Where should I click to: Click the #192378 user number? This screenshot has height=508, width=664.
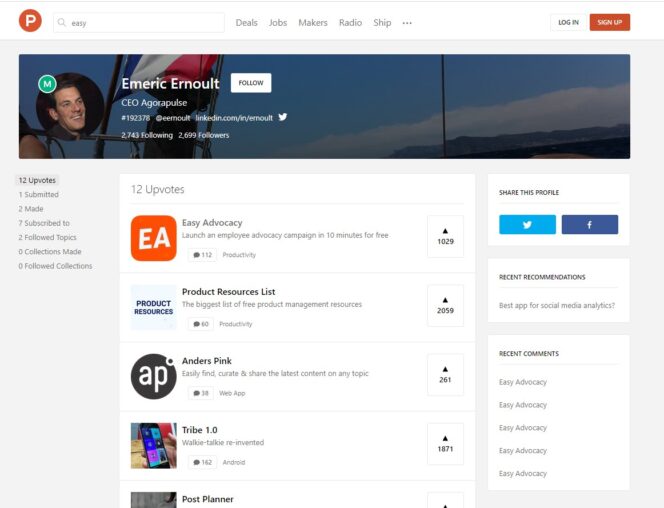pyautogui.click(x=136, y=118)
